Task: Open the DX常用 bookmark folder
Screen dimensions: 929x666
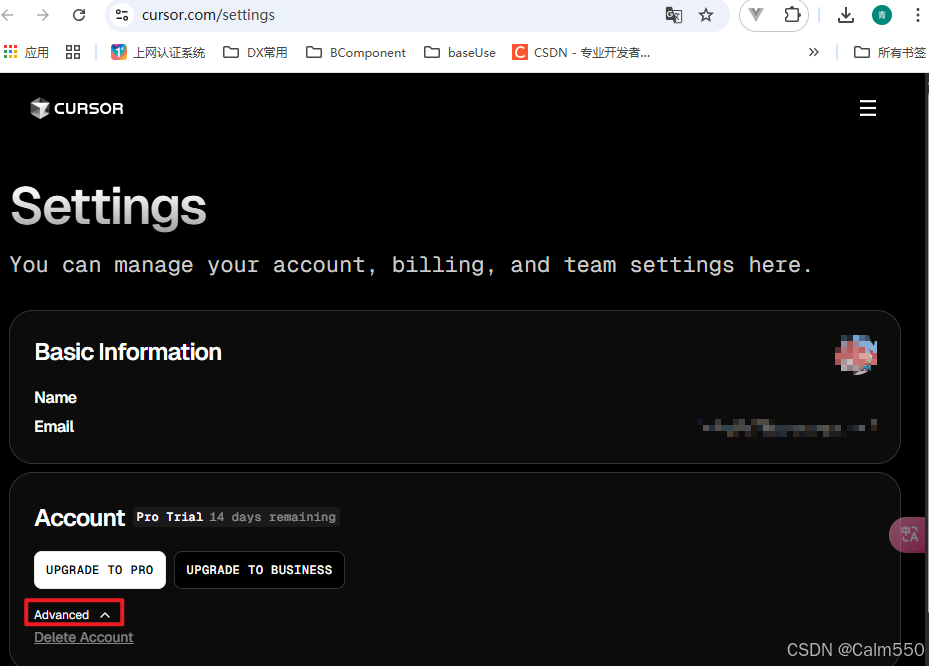Action: point(255,52)
